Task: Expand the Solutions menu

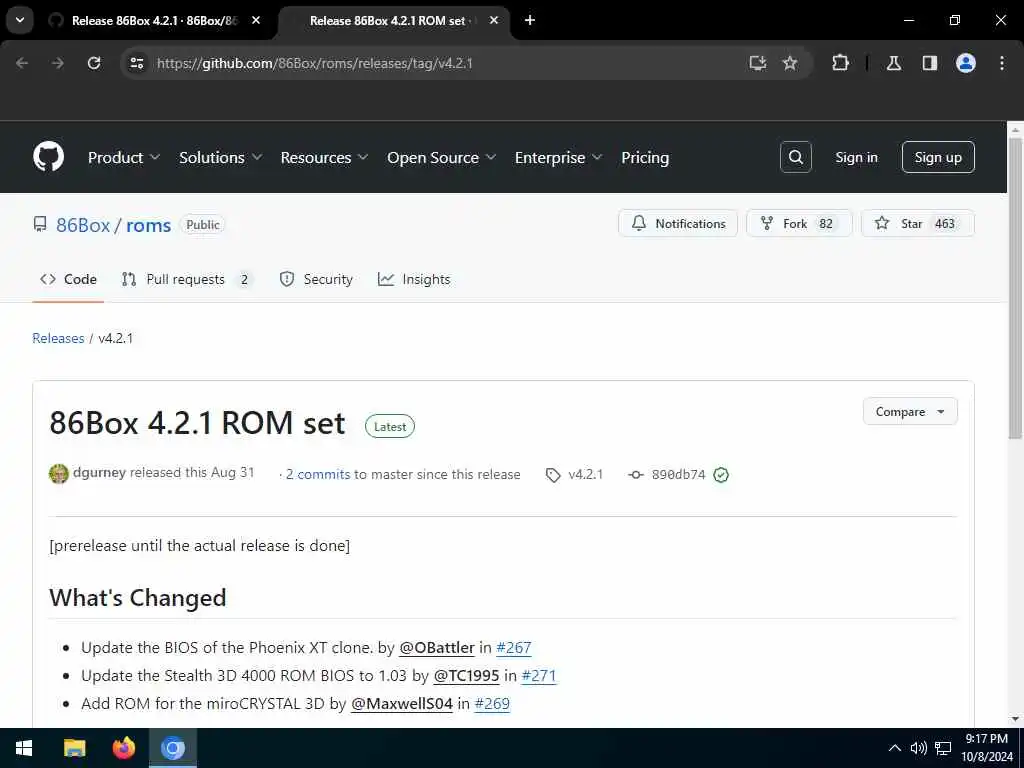Action: tap(220, 157)
